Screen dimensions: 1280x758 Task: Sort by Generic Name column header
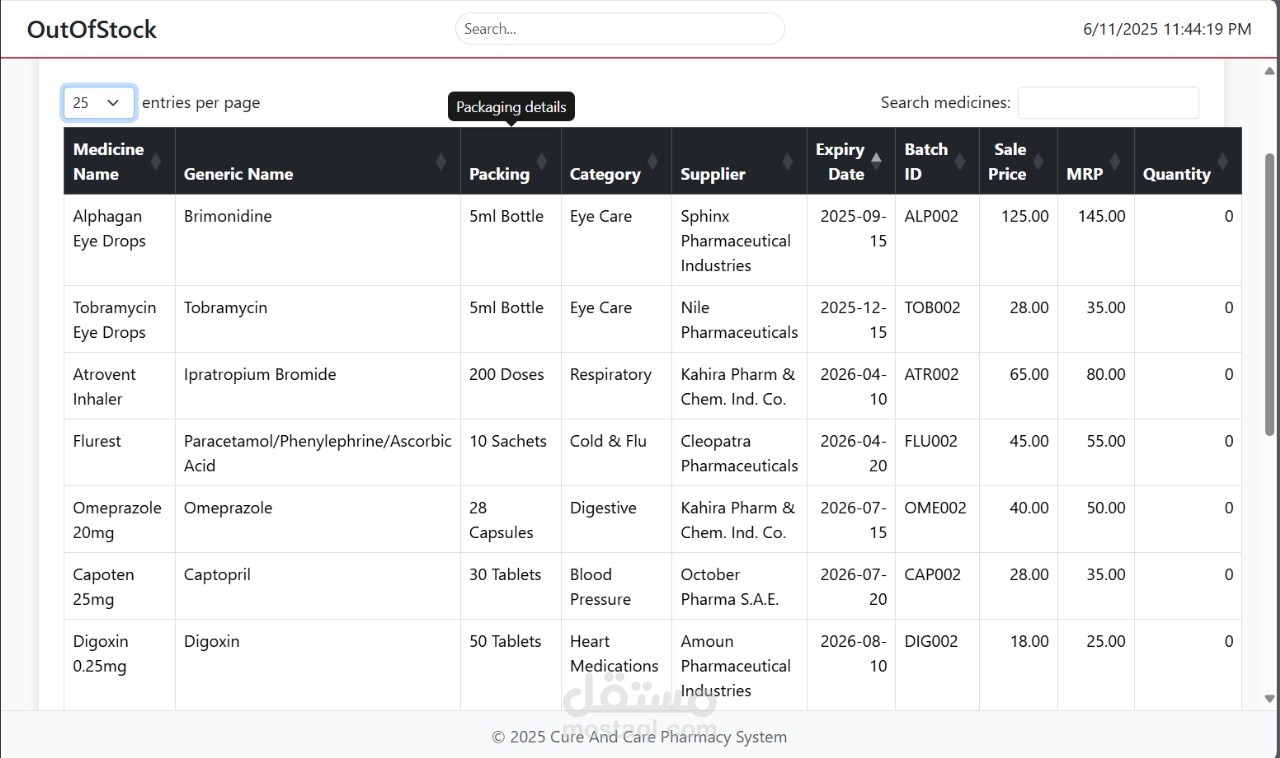click(317, 161)
